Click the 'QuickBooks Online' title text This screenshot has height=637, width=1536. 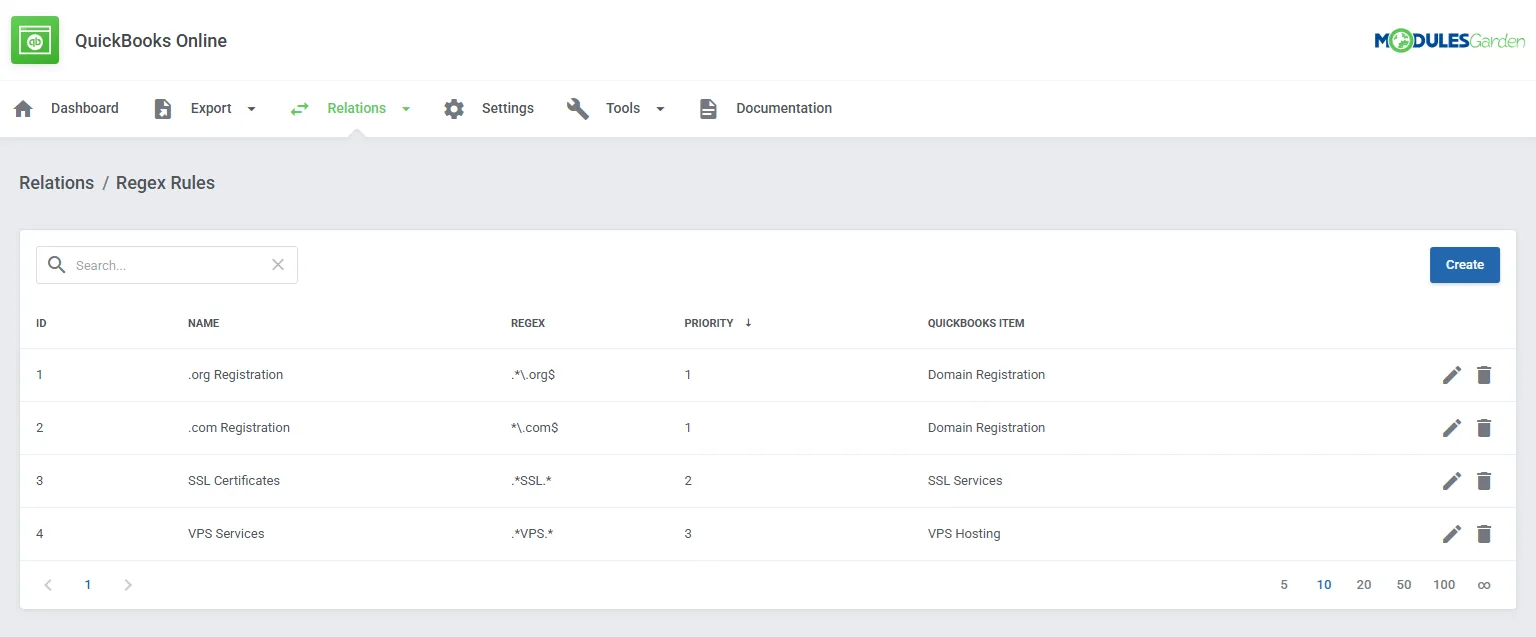tap(151, 41)
